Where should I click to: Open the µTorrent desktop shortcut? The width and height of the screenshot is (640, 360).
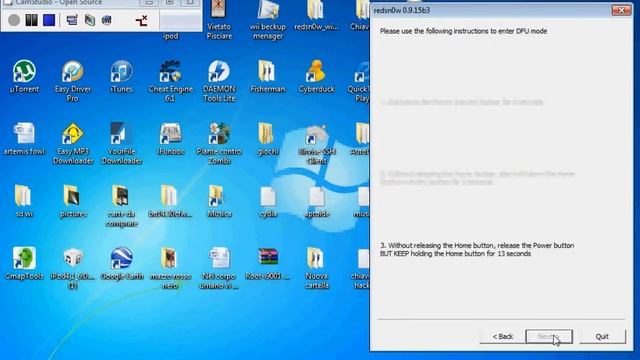(x=24, y=76)
